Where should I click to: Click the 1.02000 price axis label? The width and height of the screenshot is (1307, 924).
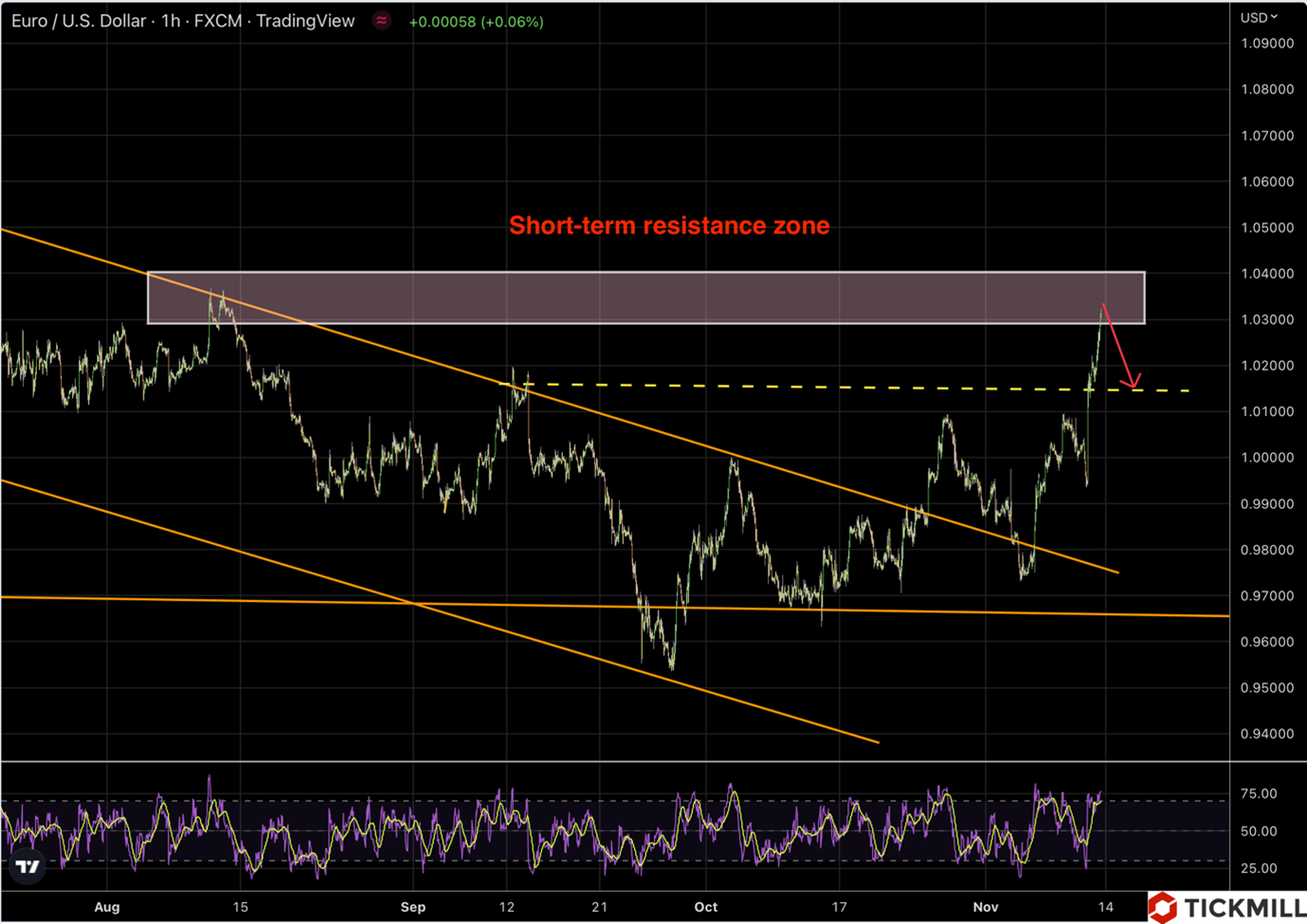coord(1267,366)
